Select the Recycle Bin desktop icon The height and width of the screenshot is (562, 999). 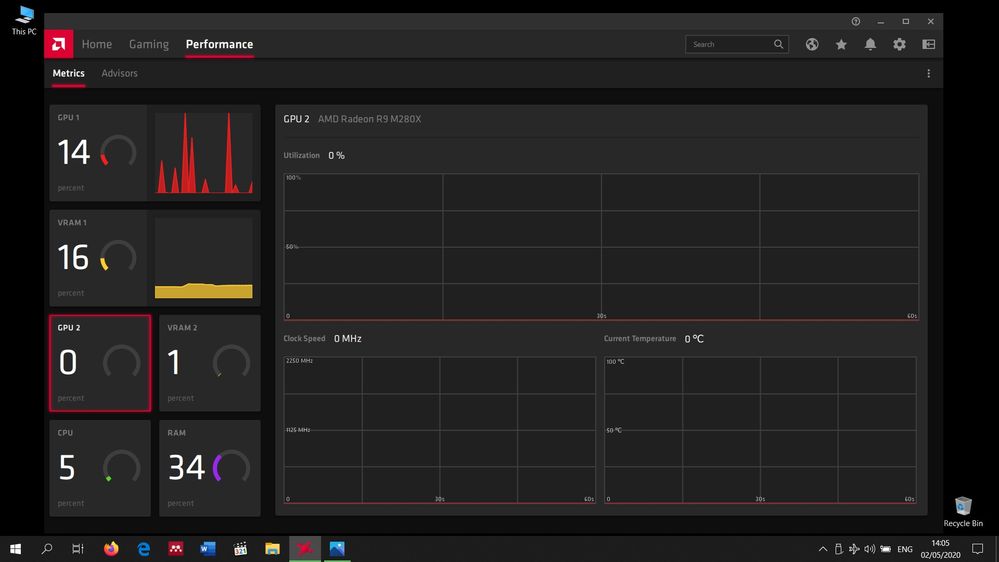[x=963, y=512]
